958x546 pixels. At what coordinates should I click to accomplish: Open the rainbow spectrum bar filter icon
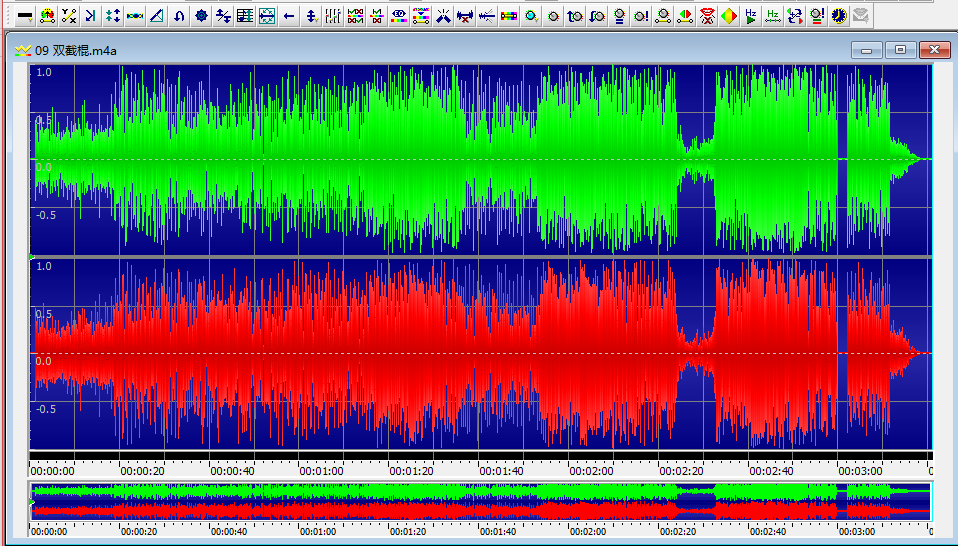coord(509,16)
